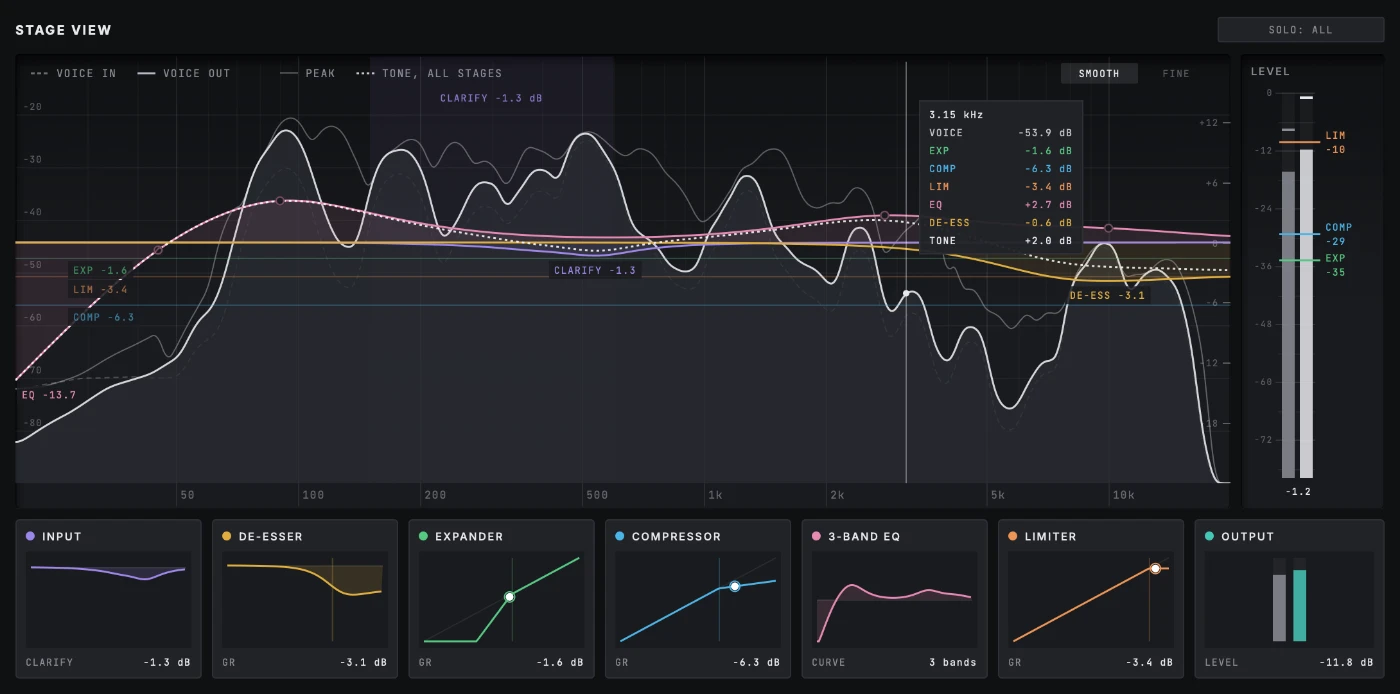Viewport: 1400px width, 694px height.
Task: Toggle TONE, ALL STAGES legend trace
Action: pyautogui.click(x=429, y=73)
